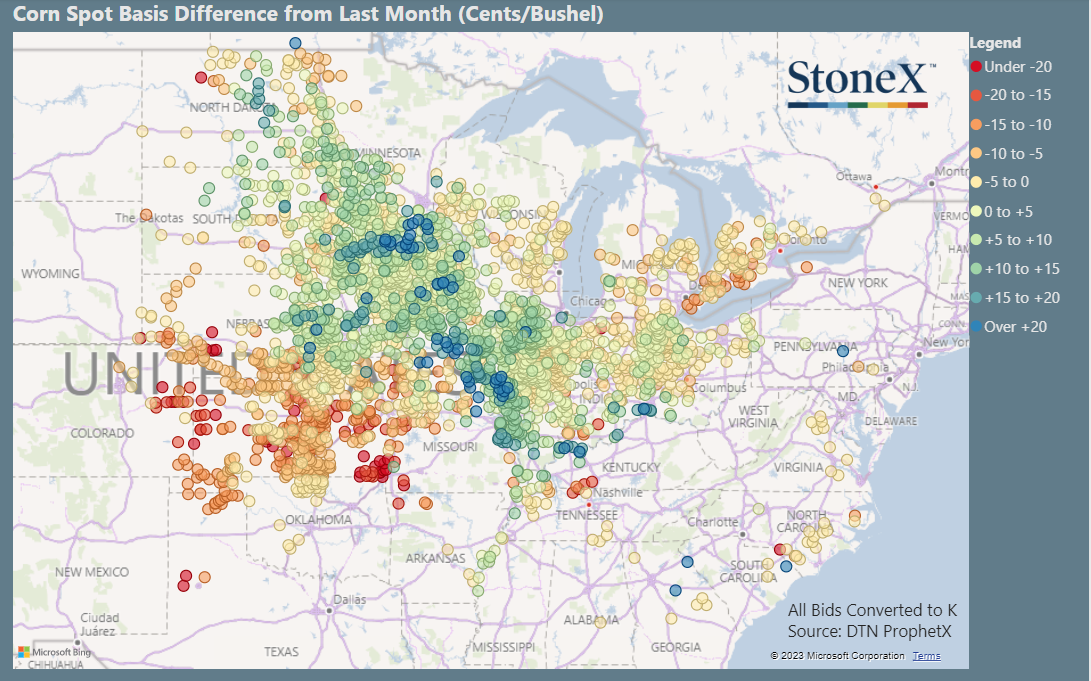Click the blue data point in Georgia
Screen dimensions: 1091x681
point(676,590)
